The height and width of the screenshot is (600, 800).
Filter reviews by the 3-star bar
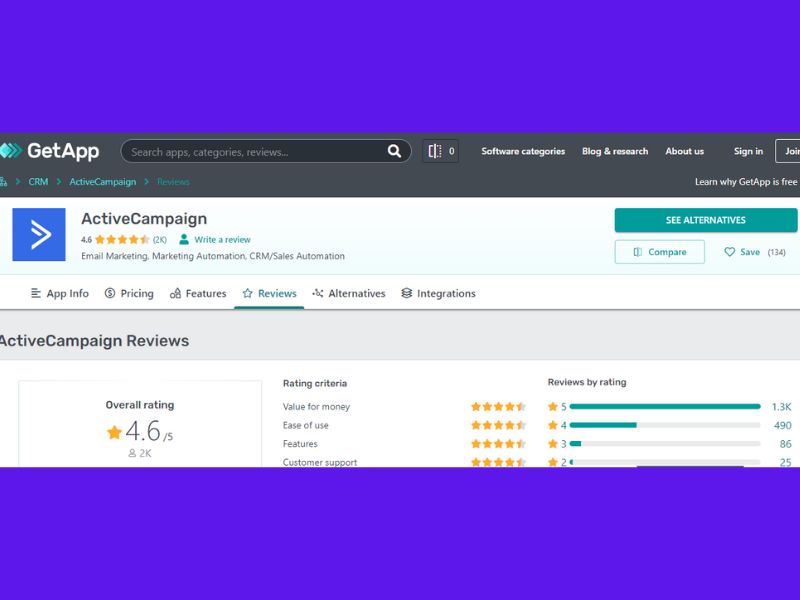pos(665,444)
